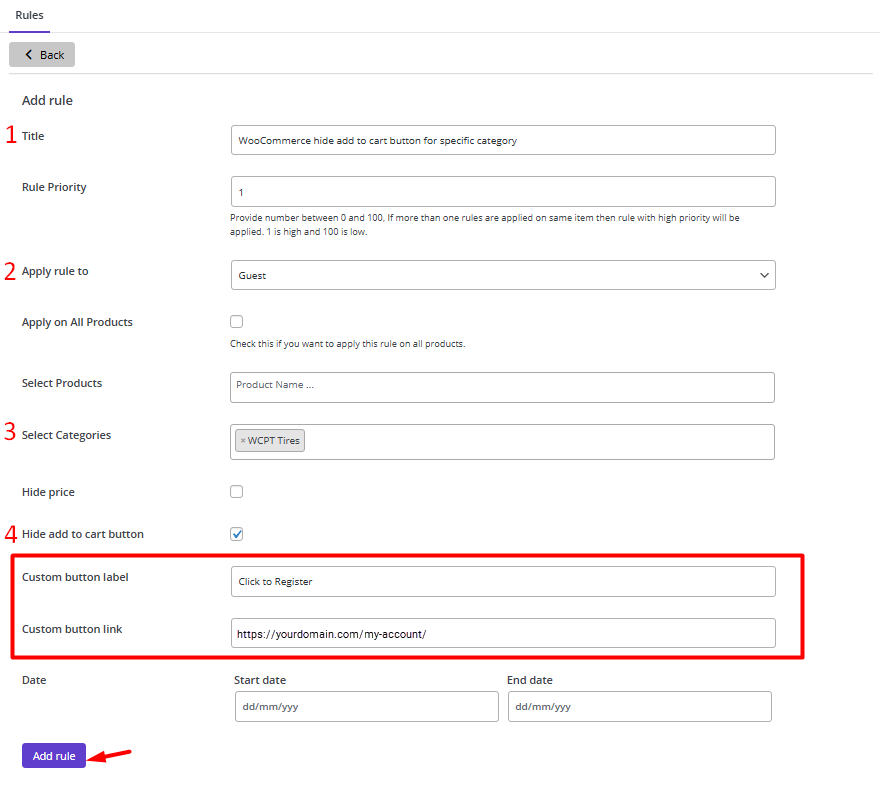Image resolution: width=880 pixels, height=789 pixels.
Task: Edit the Custom button label field
Action: [x=503, y=581]
